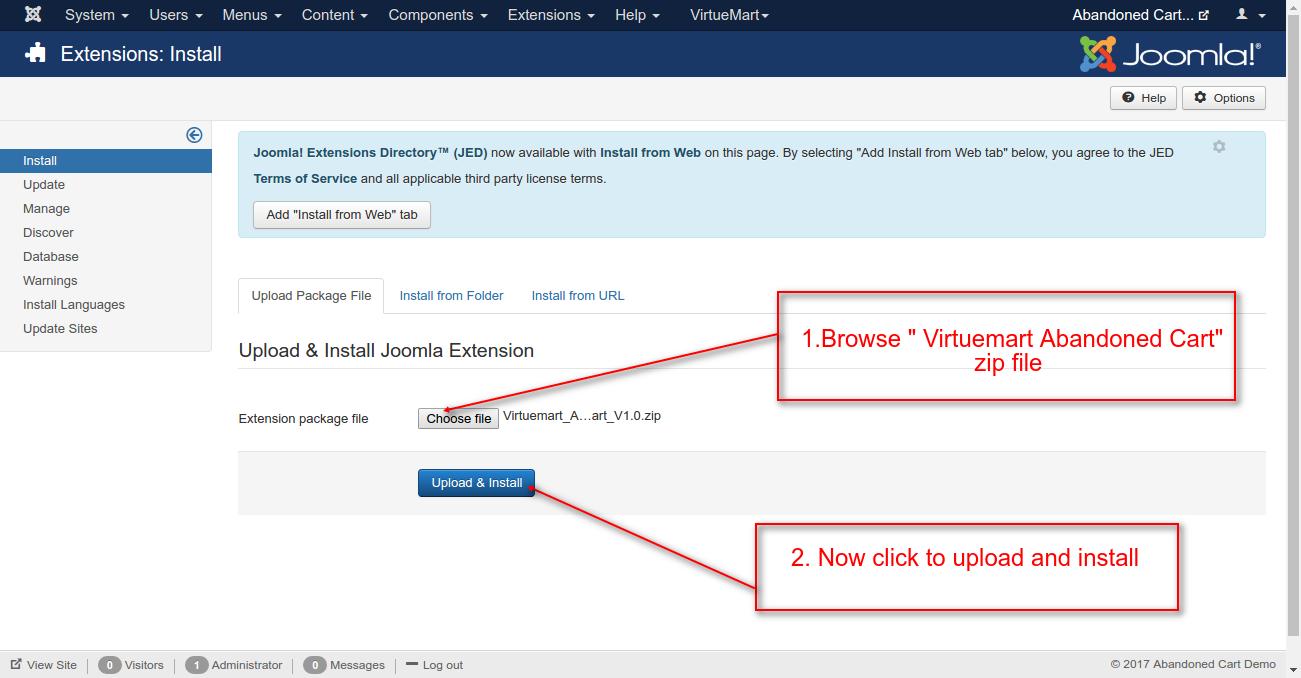Collapse sidebar with the arrow circle icon
Image resolution: width=1301 pixels, height=678 pixels.
pyautogui.click(x=194, y=135)
